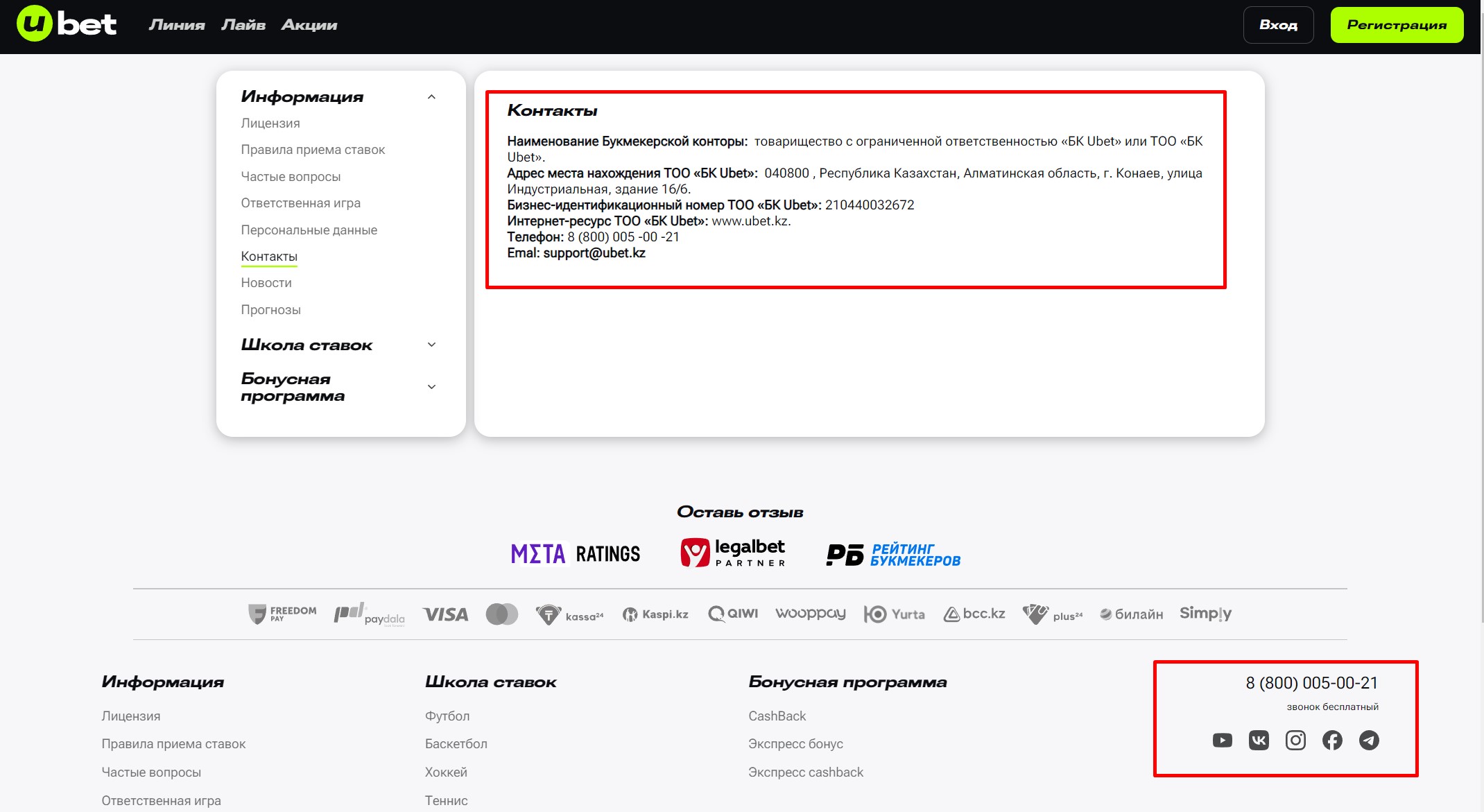Viewport: 1484px width, 812px height.
Task: Open the Ubet logo homepage
Action: pyautogui.click(x=67, y=24)
